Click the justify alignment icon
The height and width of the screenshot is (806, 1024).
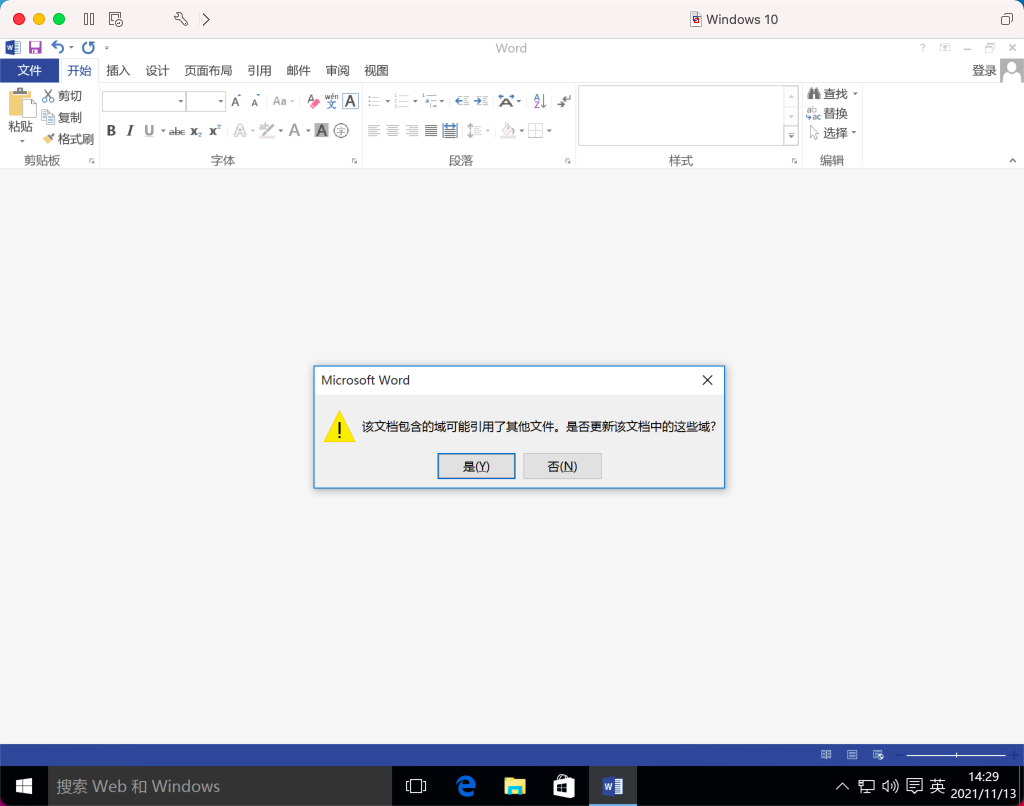coord(430,131)
